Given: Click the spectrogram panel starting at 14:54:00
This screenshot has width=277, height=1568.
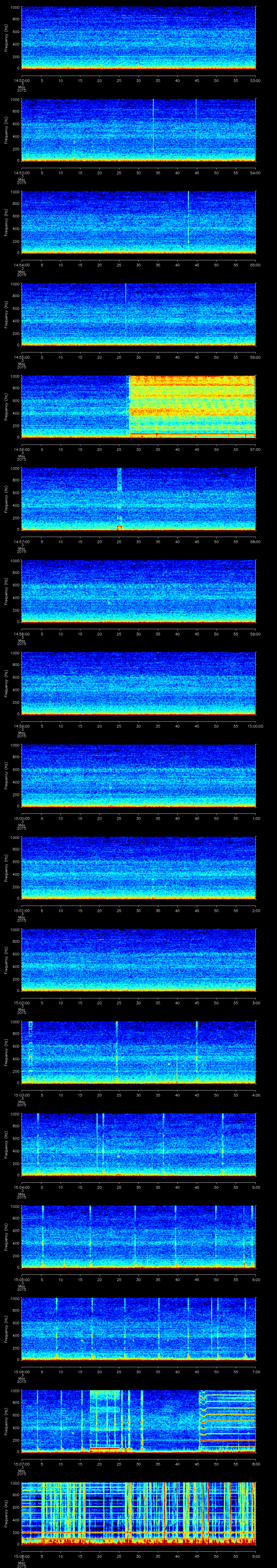Looking at the screenshot, I should click(139, 222).
